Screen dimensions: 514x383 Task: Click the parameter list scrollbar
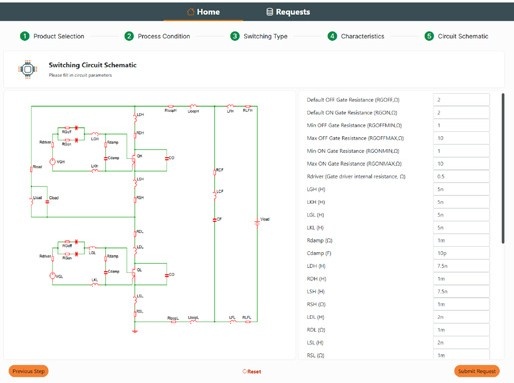[503, 168]
